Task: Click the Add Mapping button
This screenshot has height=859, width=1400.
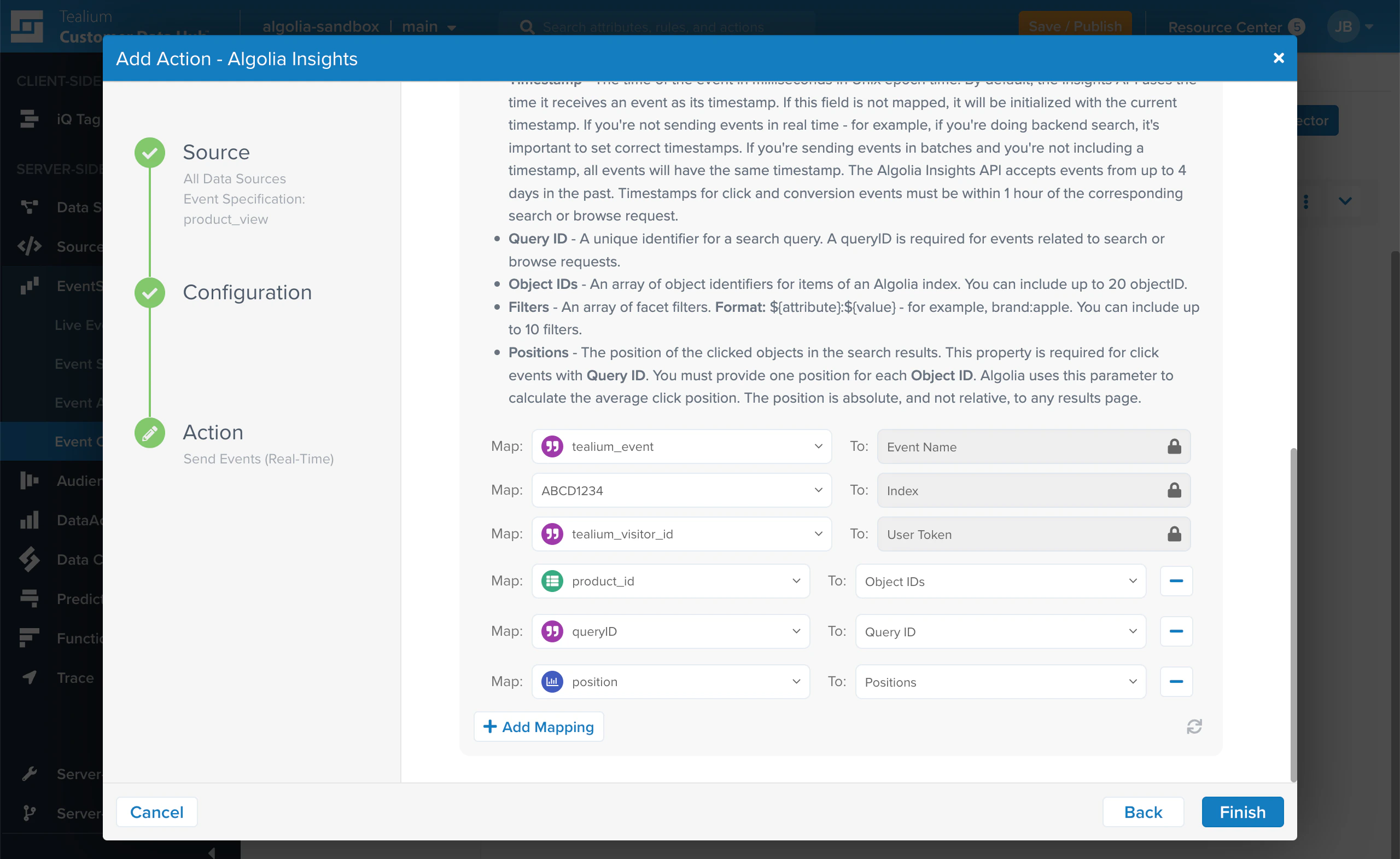Action: [x=538, y=727]
